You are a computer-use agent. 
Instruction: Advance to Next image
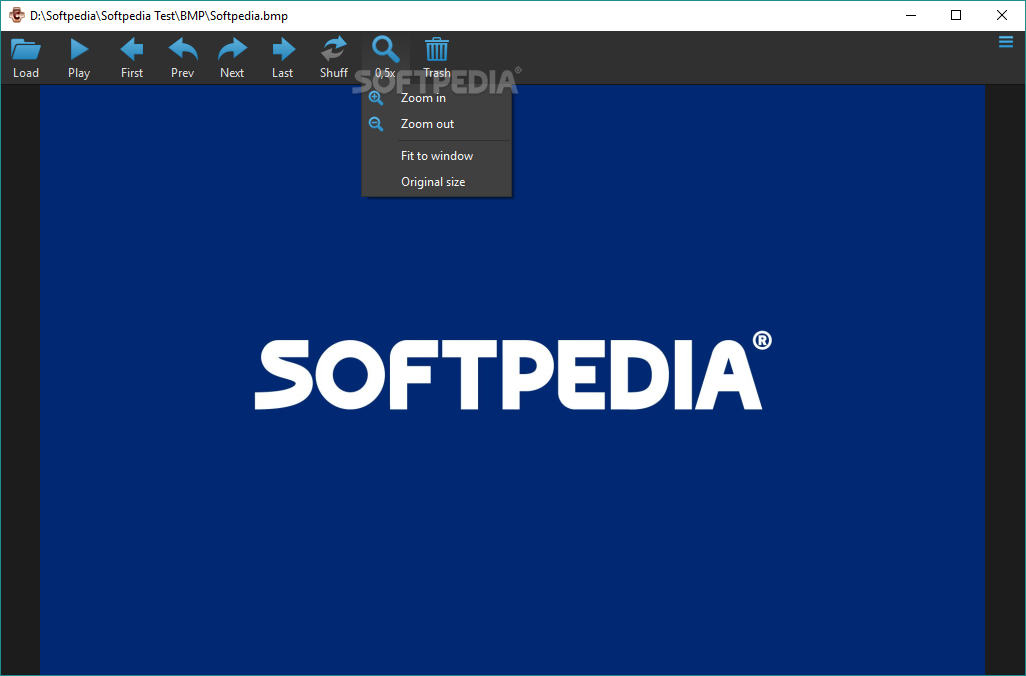[x=232, y=58]
